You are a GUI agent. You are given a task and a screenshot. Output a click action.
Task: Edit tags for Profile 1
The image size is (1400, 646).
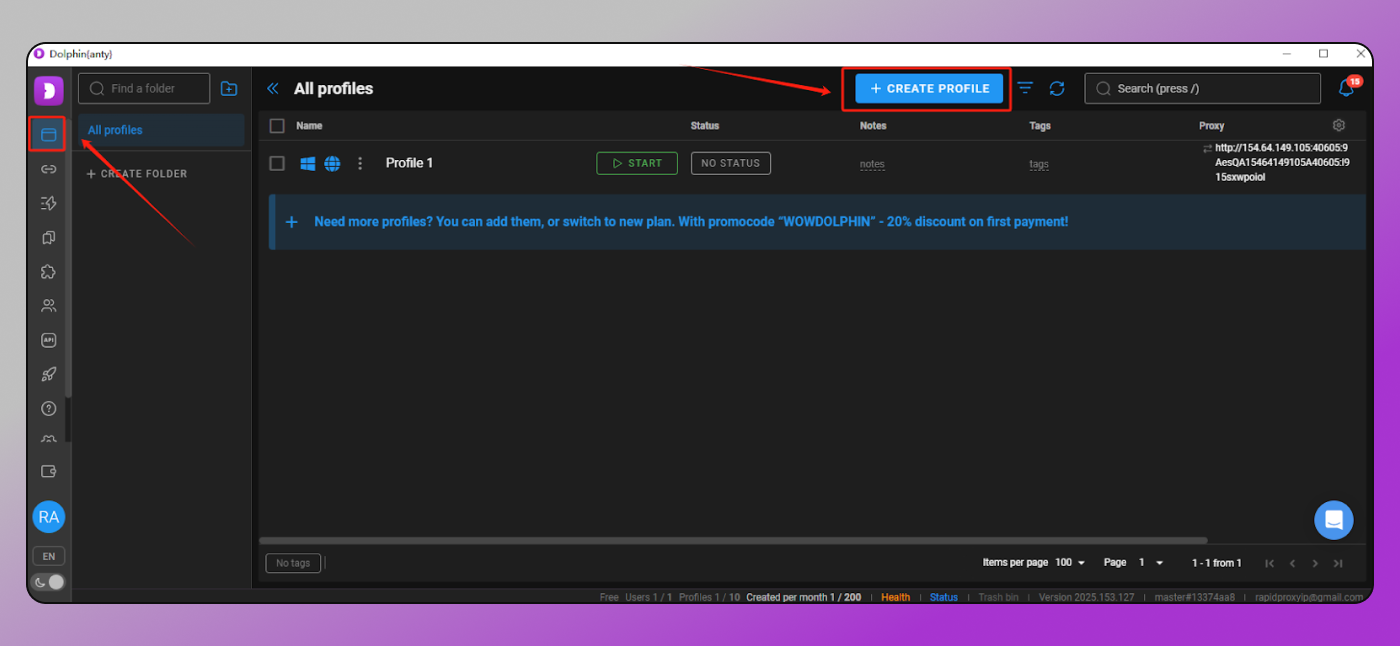pos(1039,164)
